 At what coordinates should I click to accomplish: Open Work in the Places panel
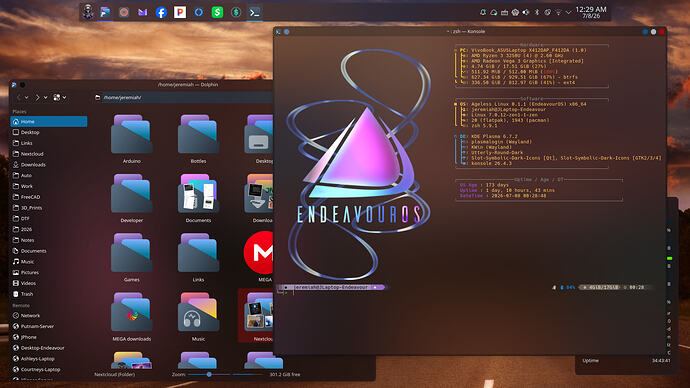click(x=48, y=186)
